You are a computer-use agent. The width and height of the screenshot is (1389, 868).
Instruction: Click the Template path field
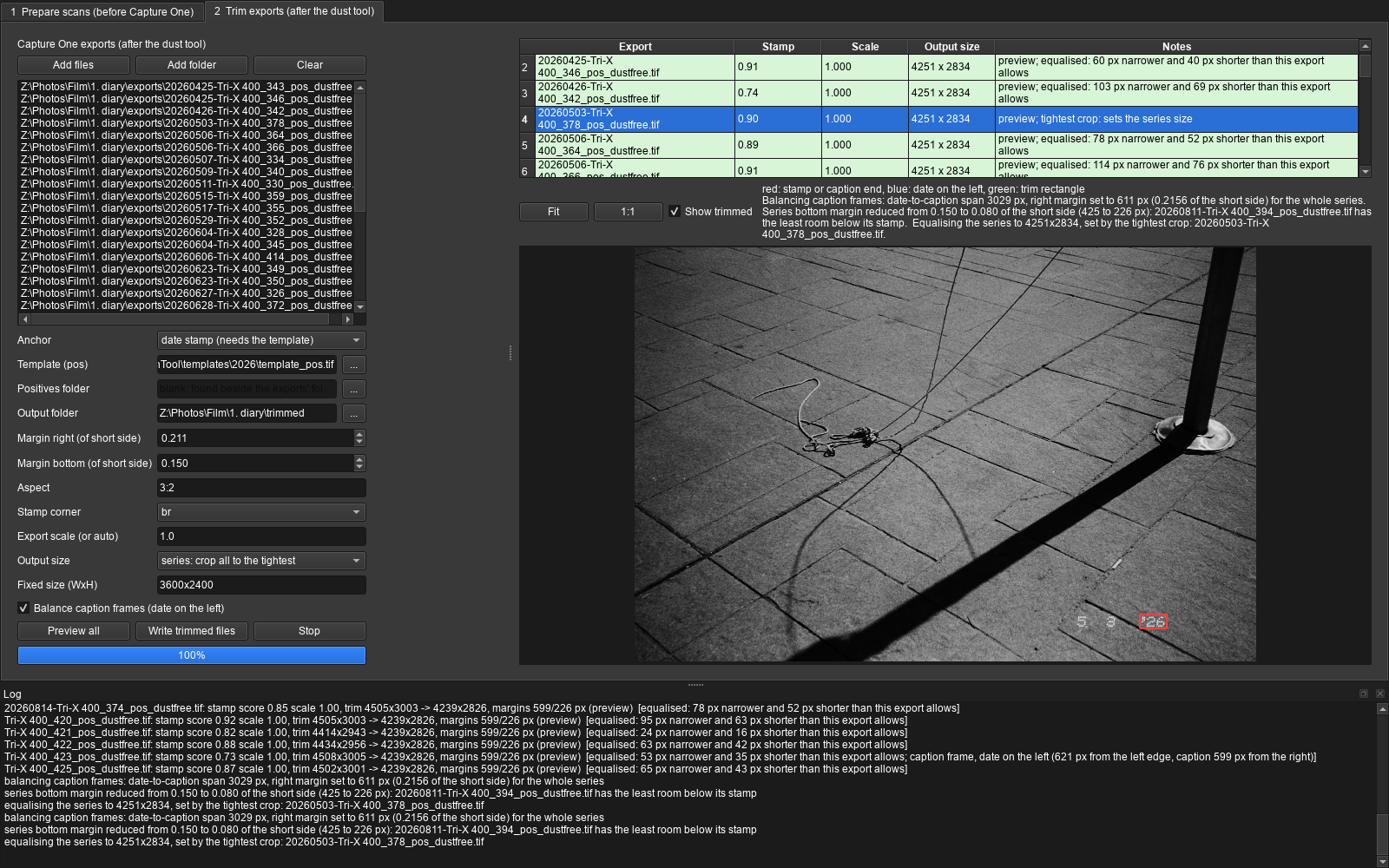click(247, 365)
